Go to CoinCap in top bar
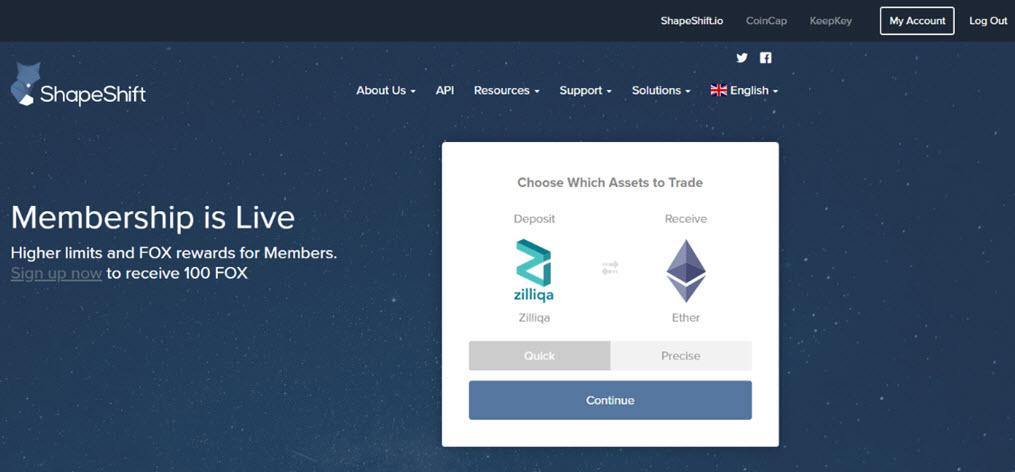Screen dimensions: 1015x472 (766, 21)
